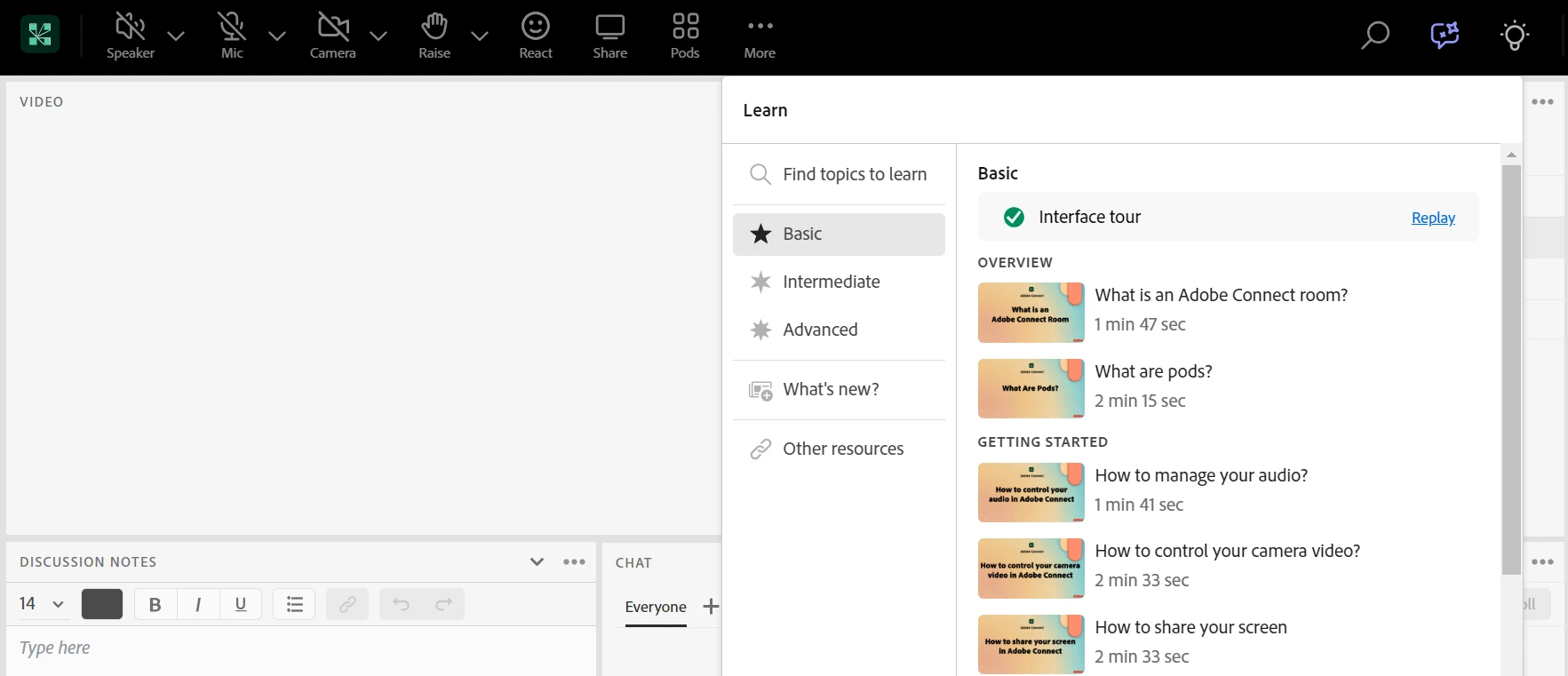The height and width of the screenshot is (676, 1568).
Task: Open Speaker options dropdown arrow
Action: (176, 36)
